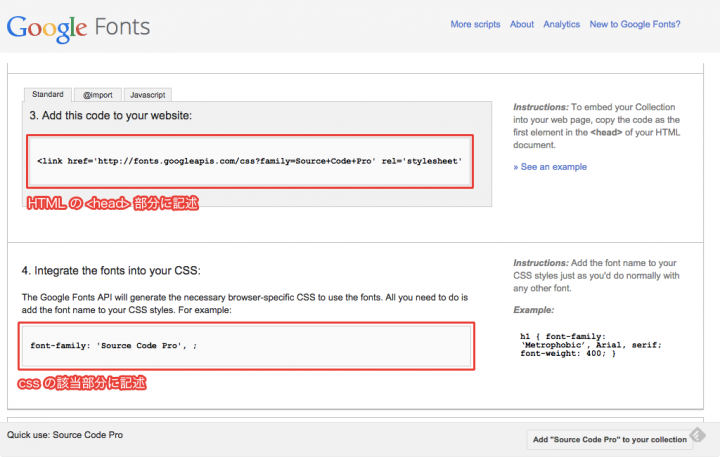Click the link href embed code field
The image size is (720, 457).
tap(250, 161)
